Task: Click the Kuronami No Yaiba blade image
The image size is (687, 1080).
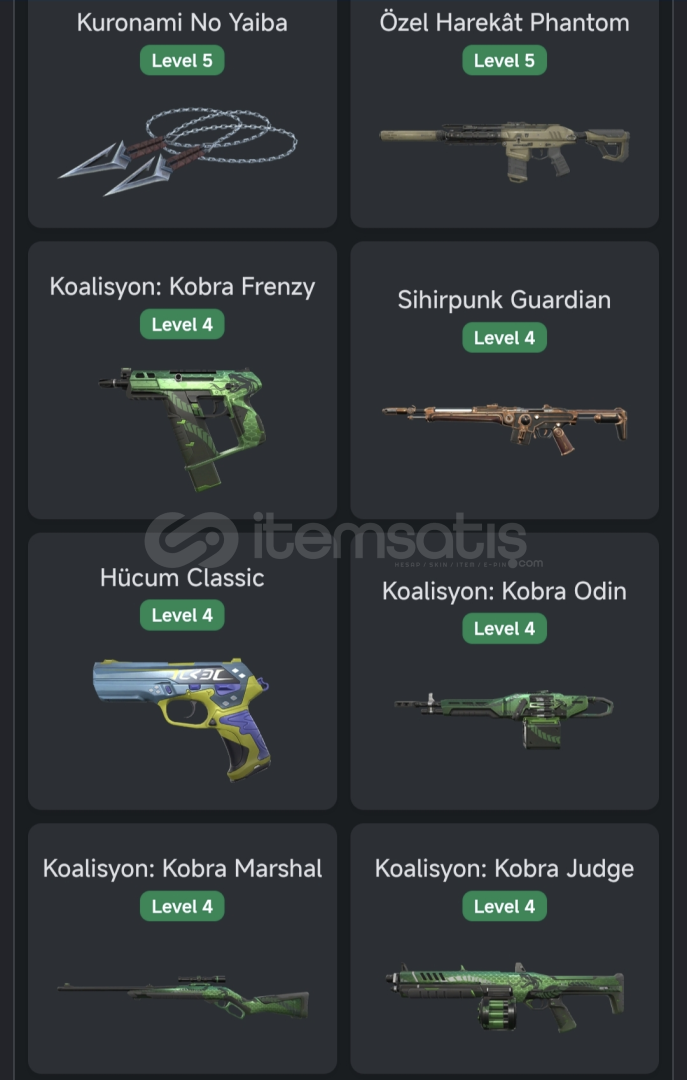Action: pyautogui.click(x=178, y=152)
